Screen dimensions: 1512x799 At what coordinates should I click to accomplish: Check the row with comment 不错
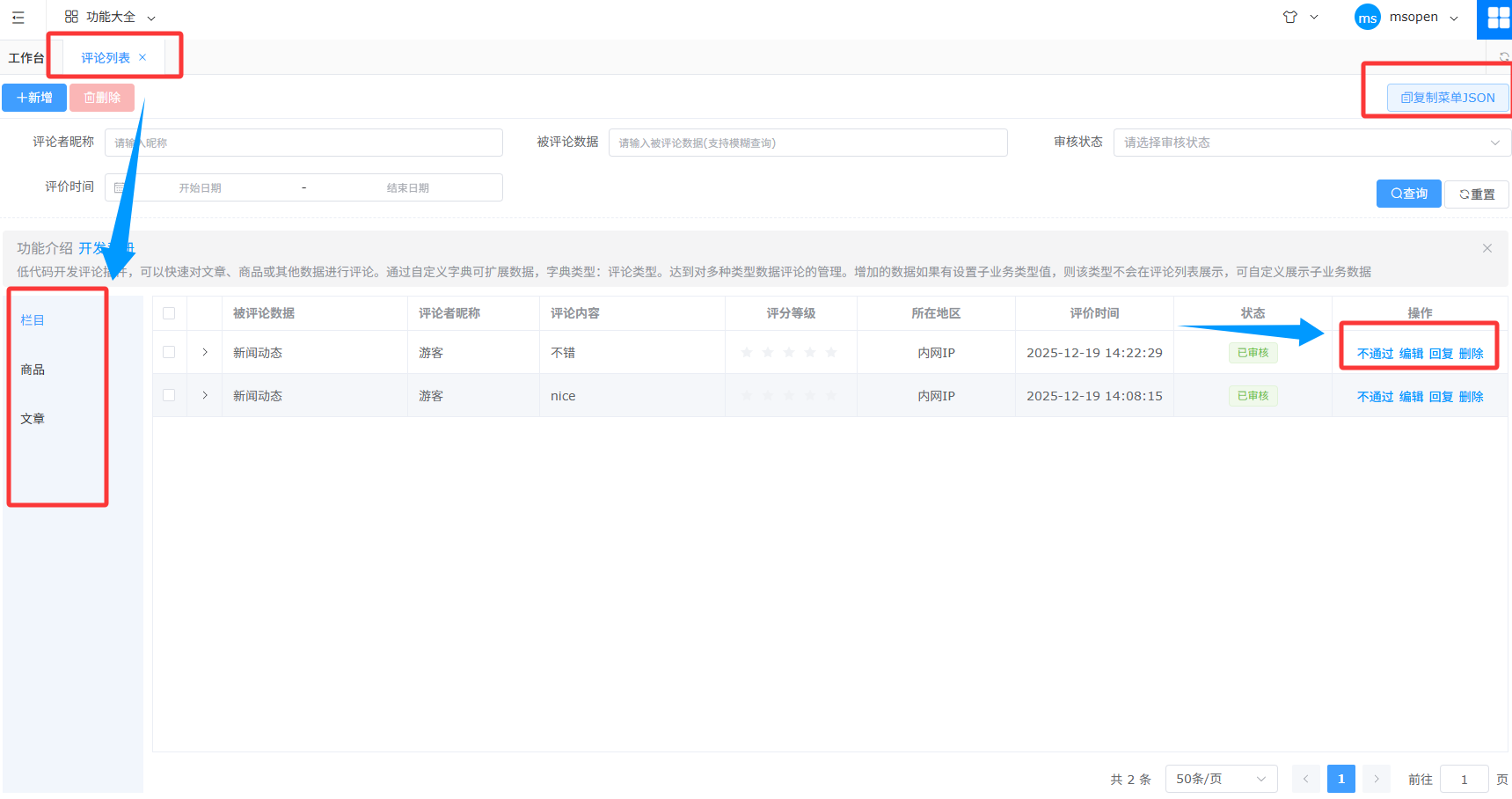pyautogui.click(x=169, y=352)
